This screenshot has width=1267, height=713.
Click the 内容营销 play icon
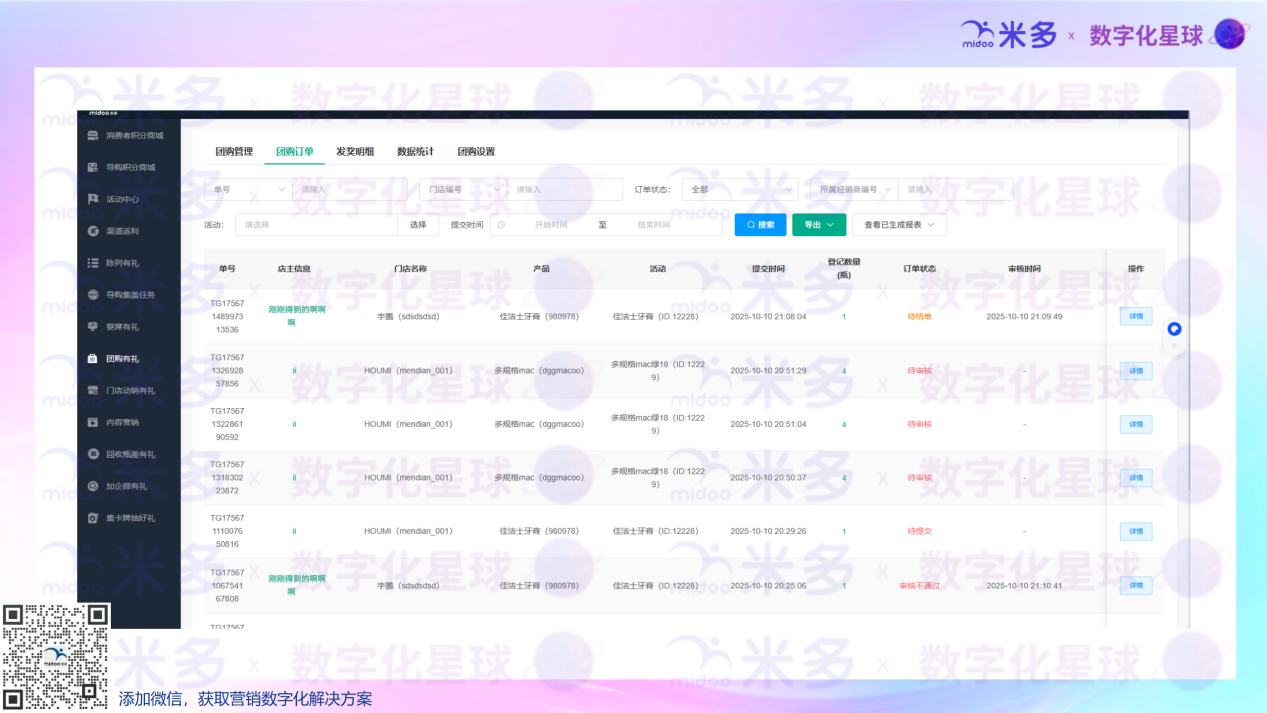coord(93,422)
